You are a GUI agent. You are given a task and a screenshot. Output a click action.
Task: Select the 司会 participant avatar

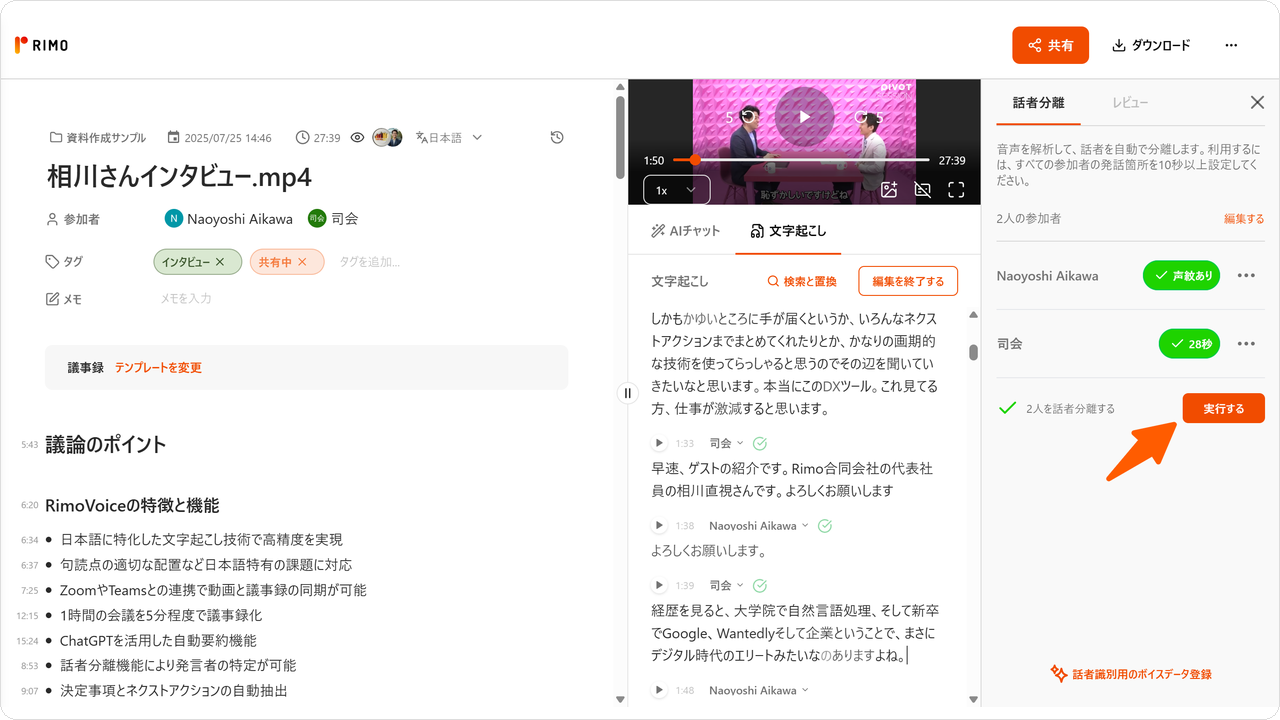[x=317, y=219]
